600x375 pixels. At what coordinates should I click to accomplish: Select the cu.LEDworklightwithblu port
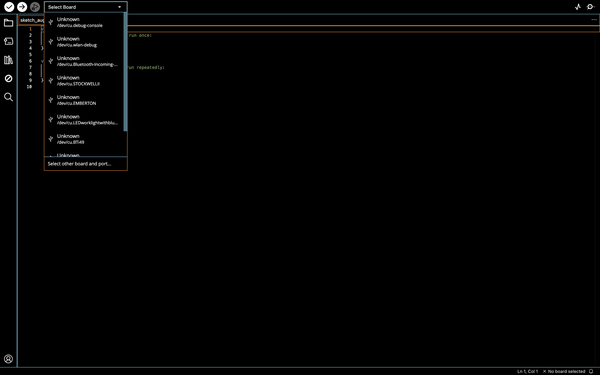pyautogui.click(x=84, y=120)
